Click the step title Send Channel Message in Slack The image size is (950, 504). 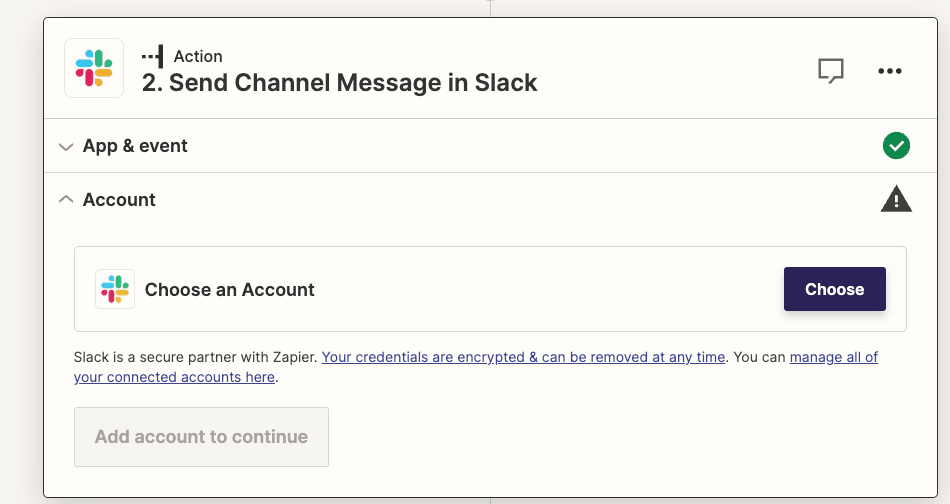tap(339, 83)
